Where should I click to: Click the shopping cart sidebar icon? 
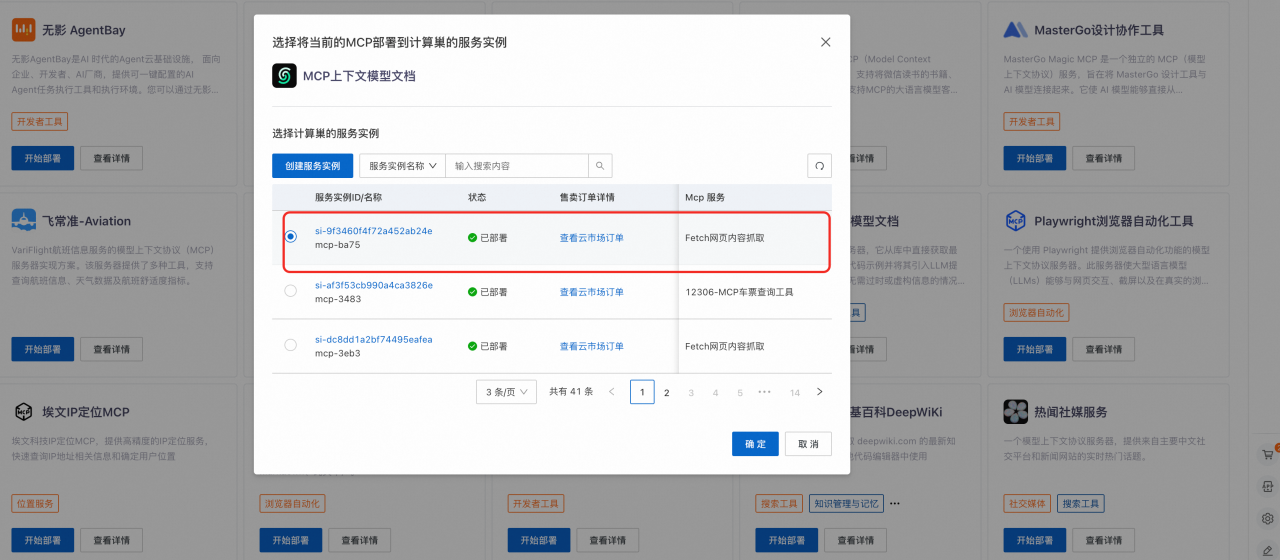(1267, 453)
